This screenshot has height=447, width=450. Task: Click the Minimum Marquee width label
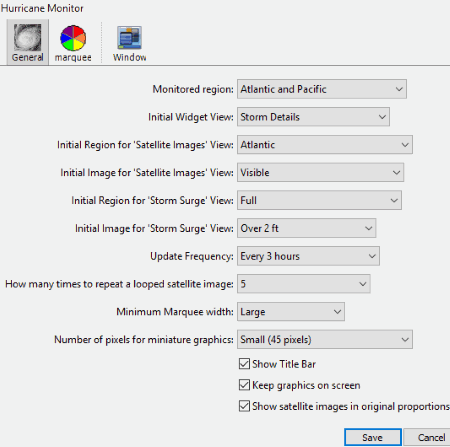tap(175, 312)
